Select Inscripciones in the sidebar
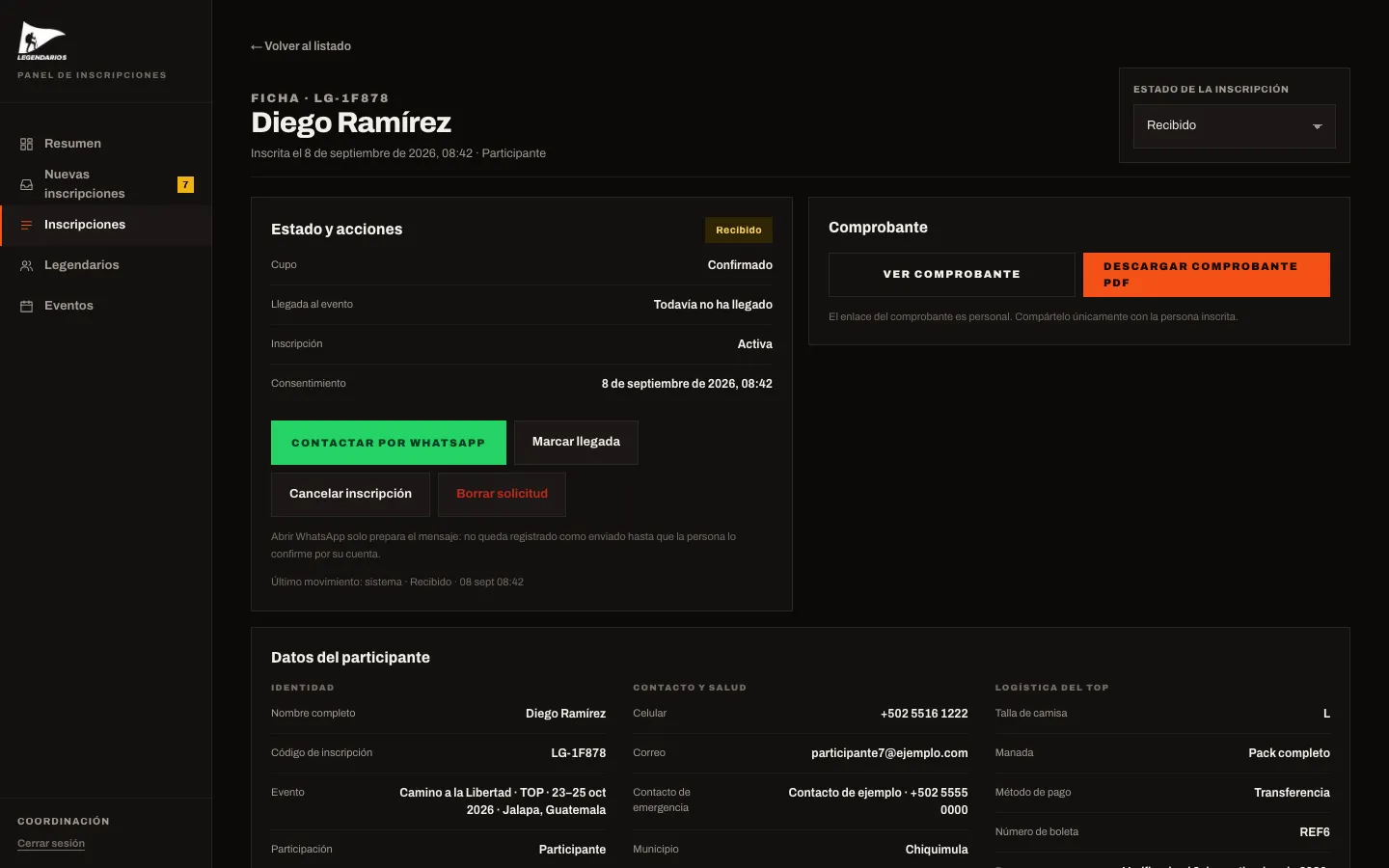Screen dimensions: 1389x868 [106, 225]
